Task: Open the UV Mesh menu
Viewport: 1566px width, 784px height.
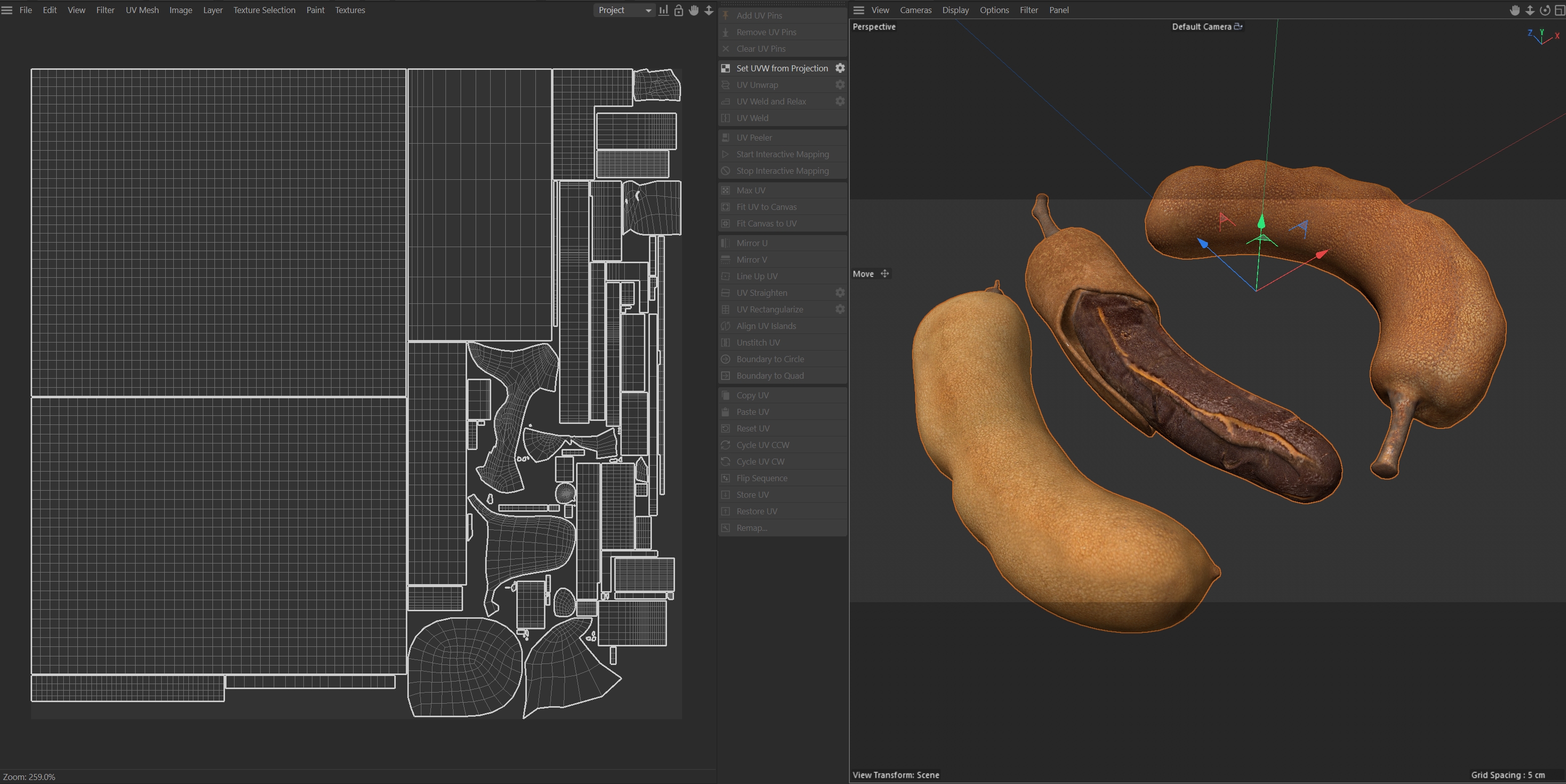Action: 142,11
